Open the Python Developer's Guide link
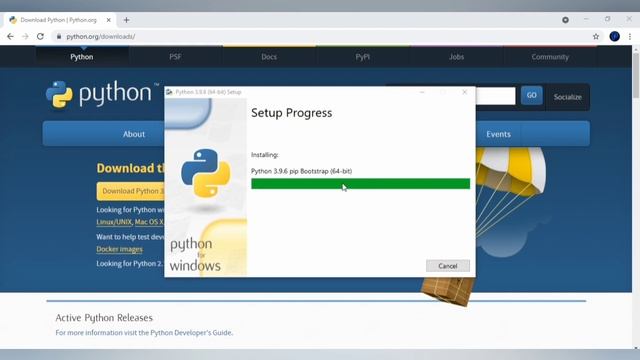Image resolution: width=640 pixels, height=360 pixels. click(x=191, y=333)
